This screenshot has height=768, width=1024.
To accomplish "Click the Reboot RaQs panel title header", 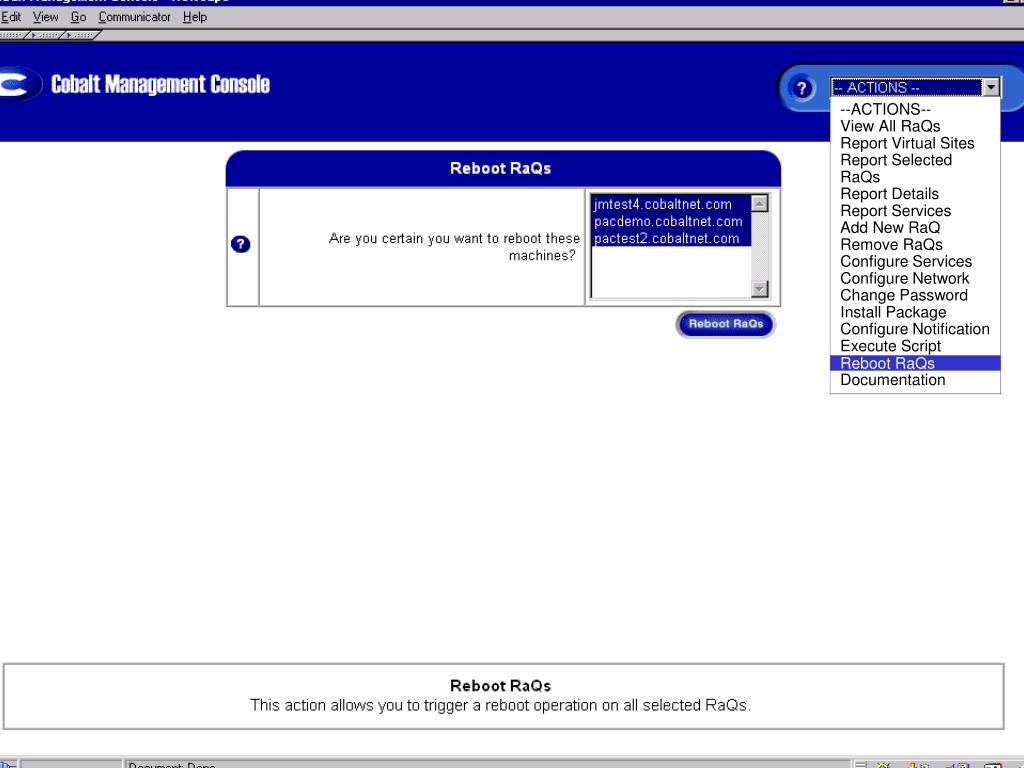I will tap(501, 168).
